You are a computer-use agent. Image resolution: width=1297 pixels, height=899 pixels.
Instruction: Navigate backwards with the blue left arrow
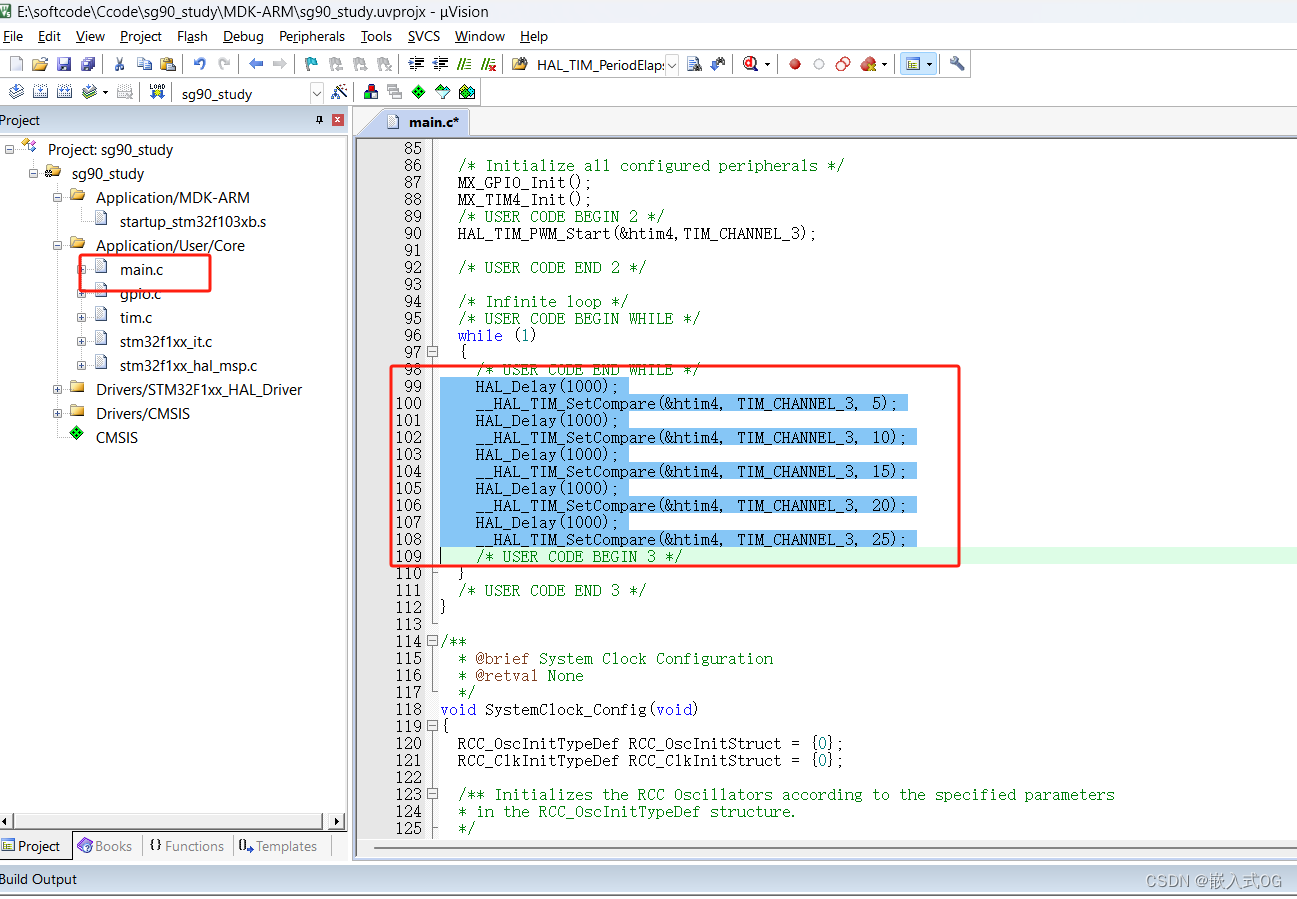point(256,64)
